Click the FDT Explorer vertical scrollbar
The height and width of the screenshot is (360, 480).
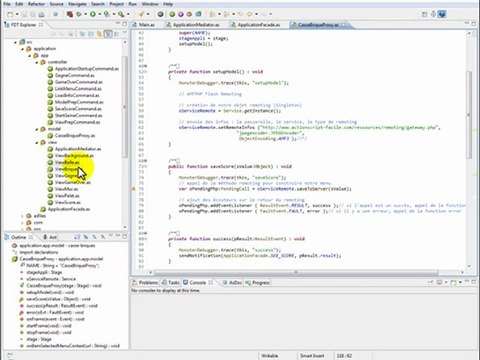point(125,107)
